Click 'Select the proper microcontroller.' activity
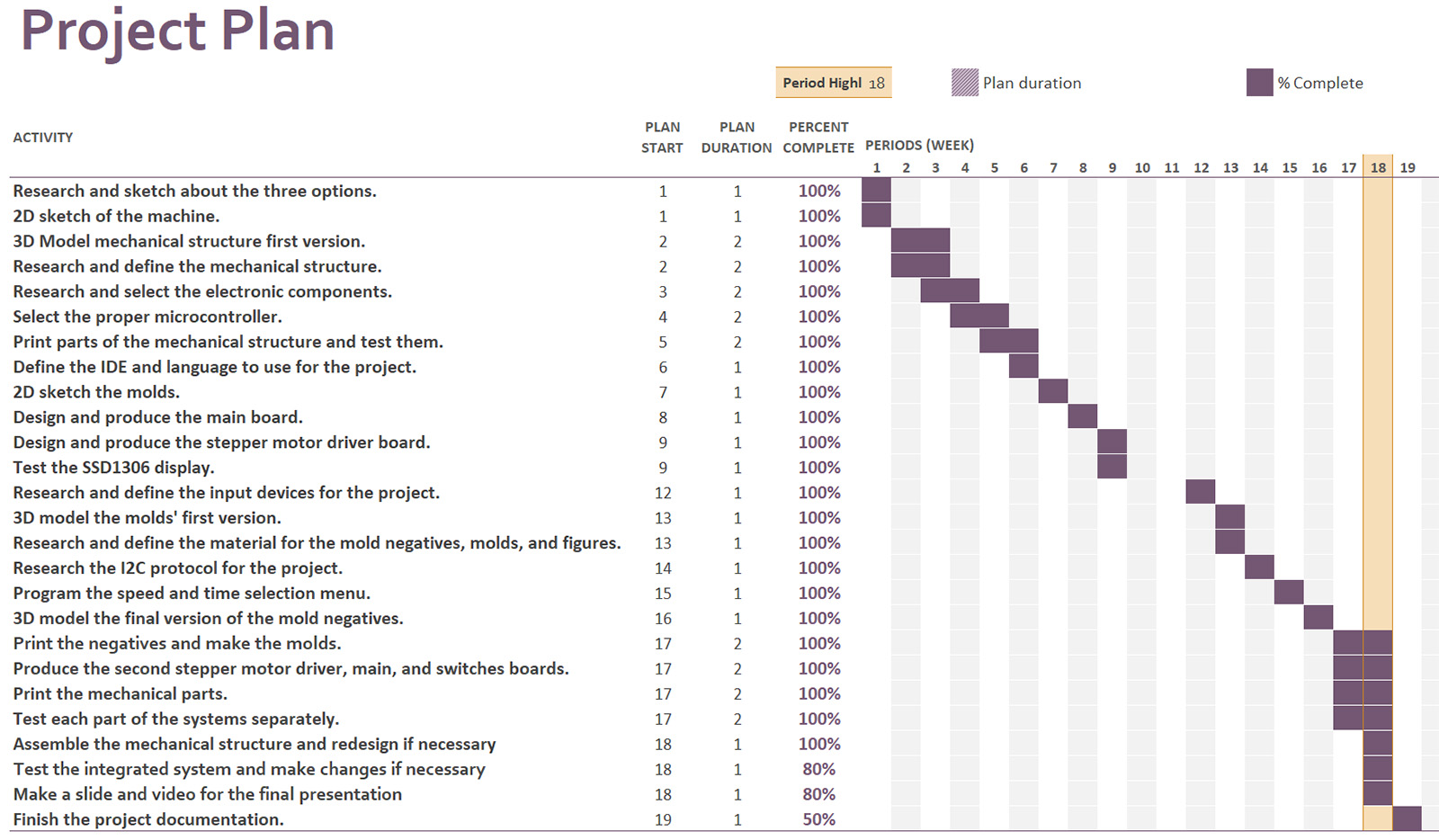Screen dimensions: 1439x840 [x=147, y=317]
